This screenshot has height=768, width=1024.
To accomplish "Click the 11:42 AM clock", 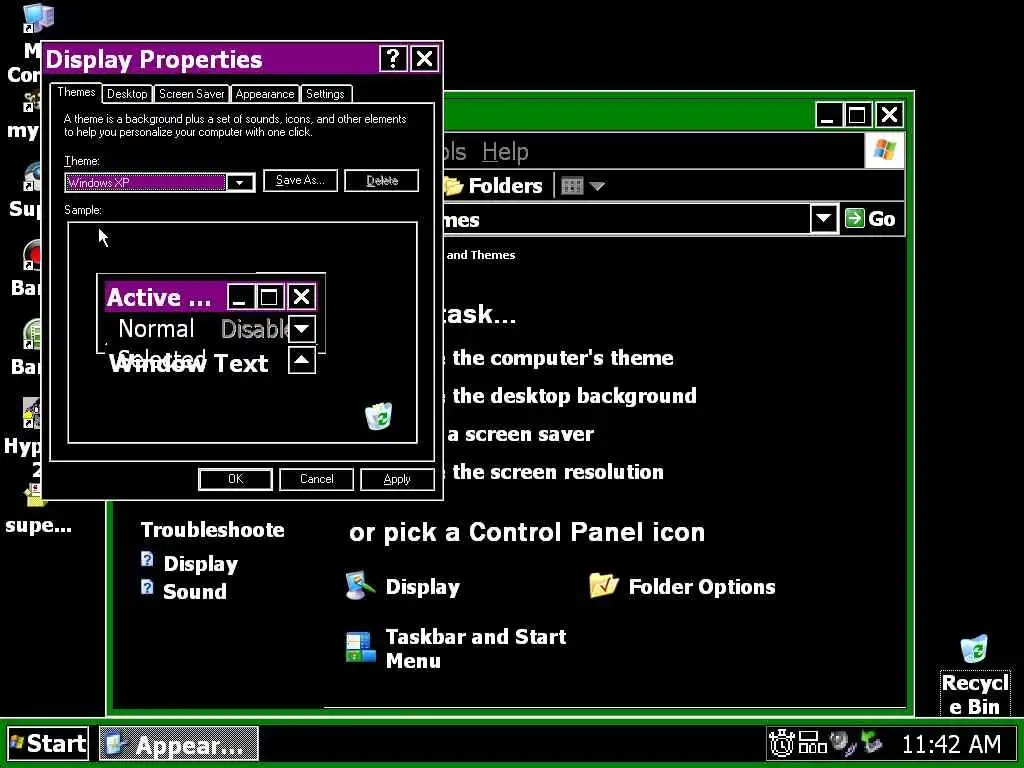I will click(951, 744).
